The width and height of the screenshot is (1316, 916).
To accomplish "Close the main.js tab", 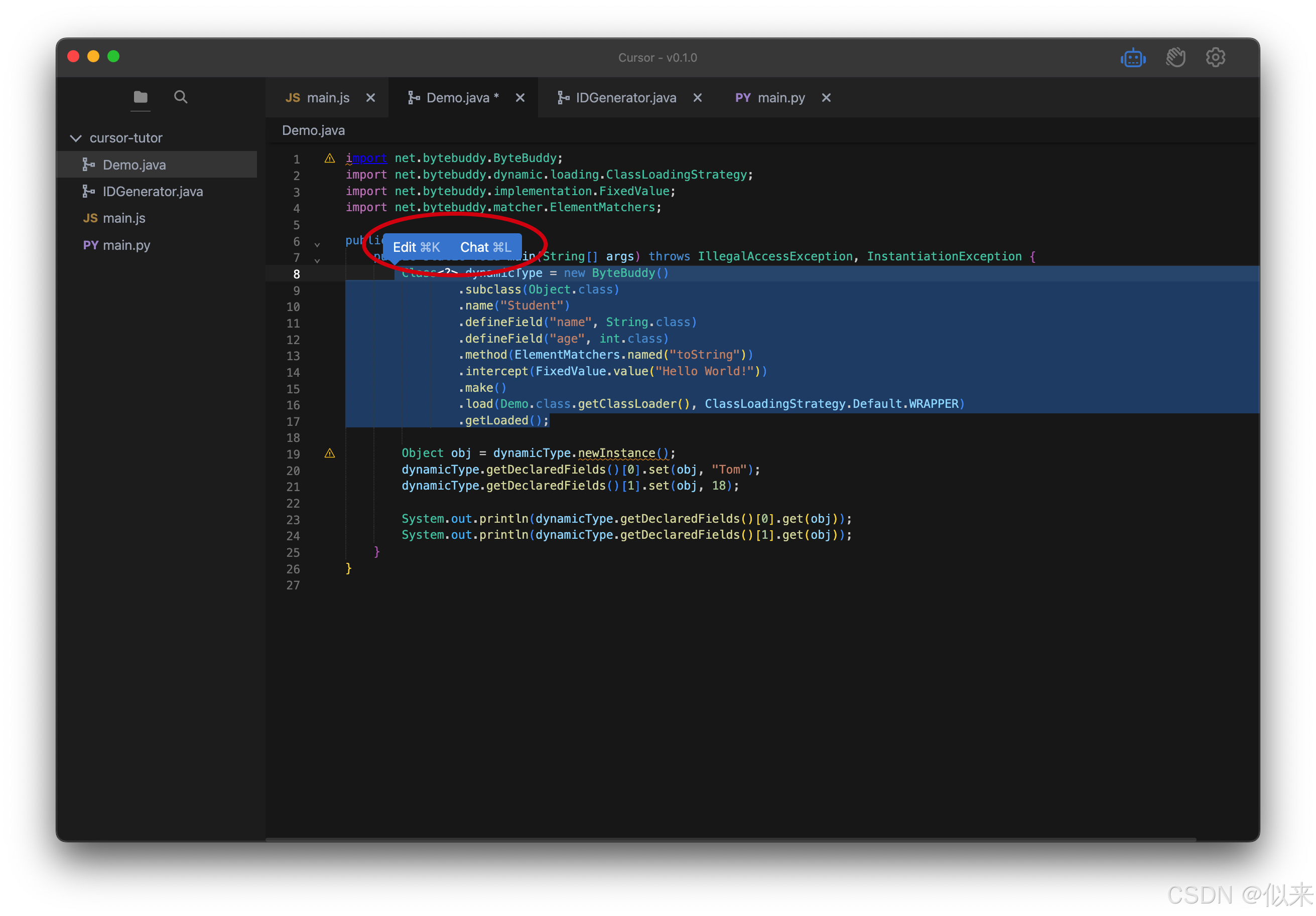I will (x=371, y=98).
